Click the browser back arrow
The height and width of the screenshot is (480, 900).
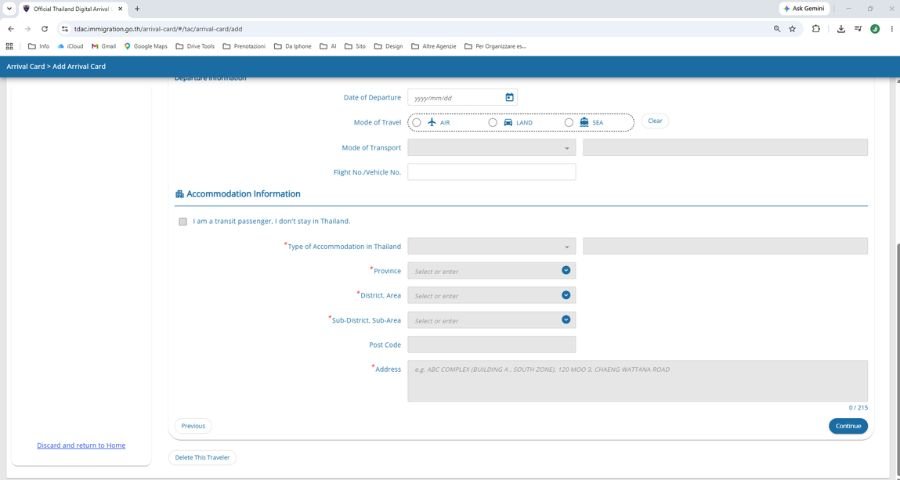[10, 29]
